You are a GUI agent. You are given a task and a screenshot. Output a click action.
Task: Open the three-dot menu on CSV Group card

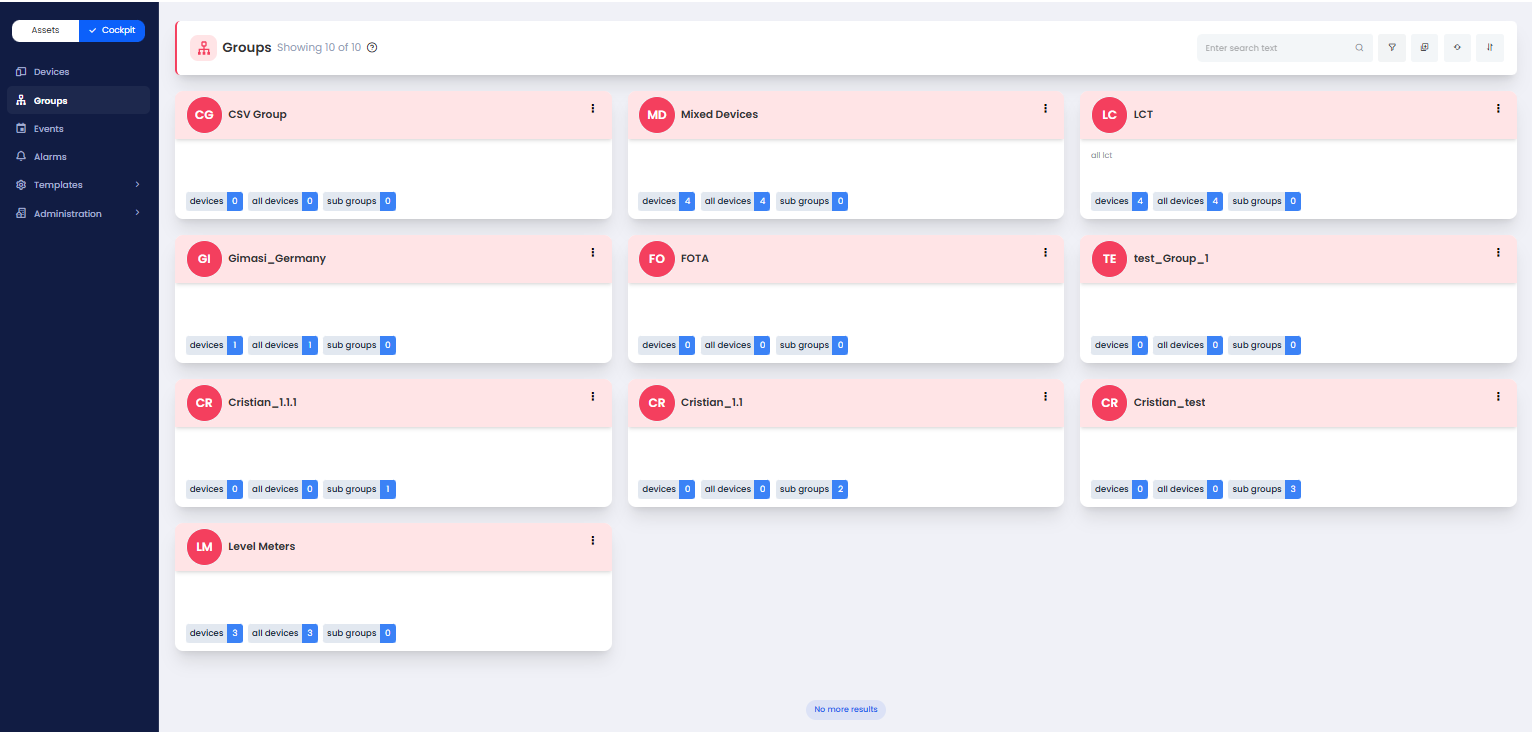(x=593, y=108)
